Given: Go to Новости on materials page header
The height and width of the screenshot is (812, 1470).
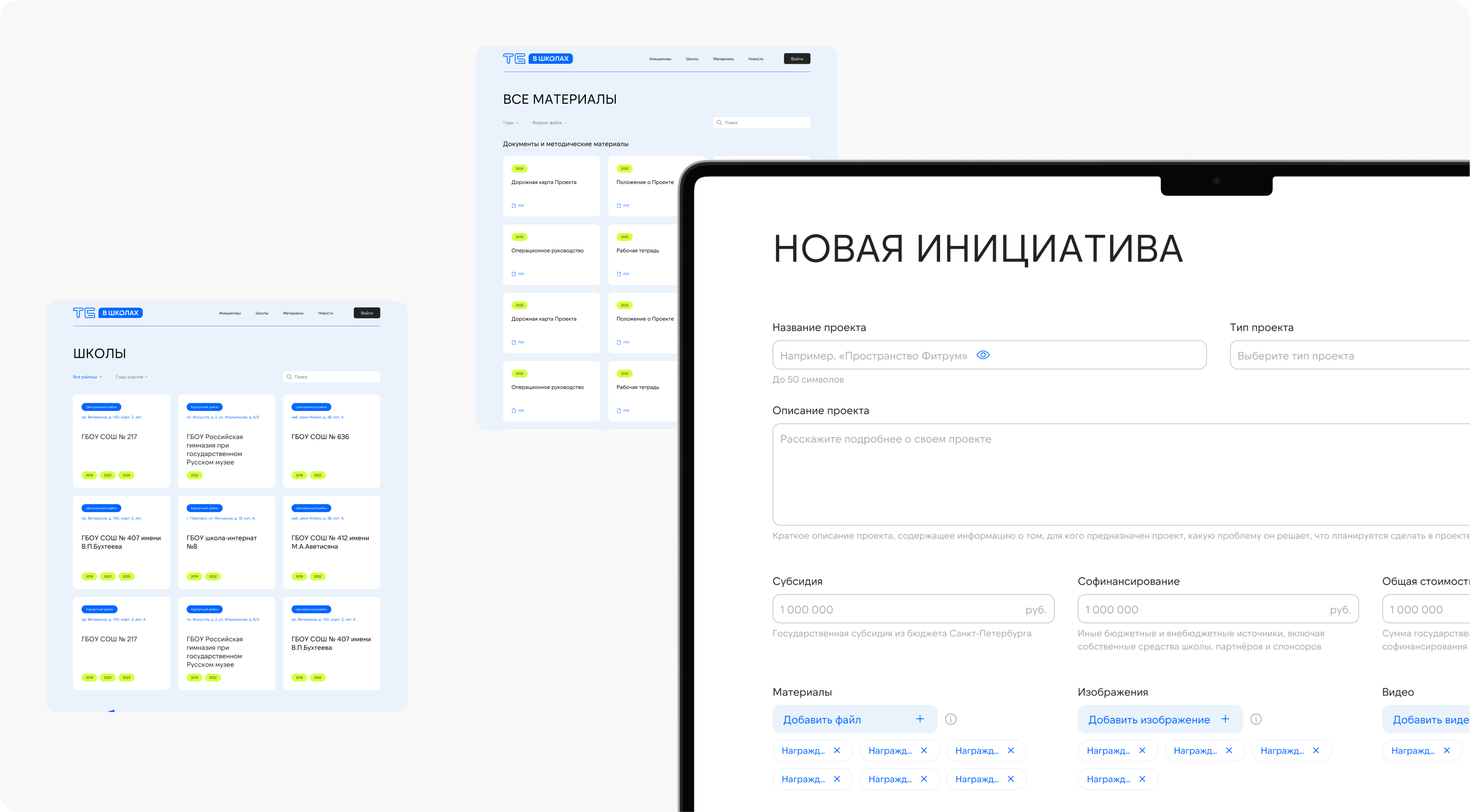Looking at the screenshot, I should click(756, 59).
